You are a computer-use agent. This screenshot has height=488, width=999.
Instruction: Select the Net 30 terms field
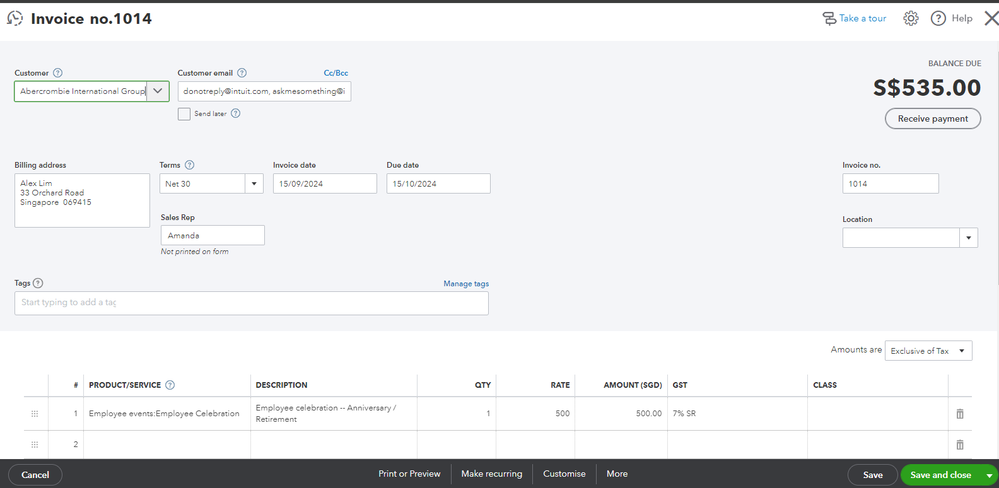(203, 183)
